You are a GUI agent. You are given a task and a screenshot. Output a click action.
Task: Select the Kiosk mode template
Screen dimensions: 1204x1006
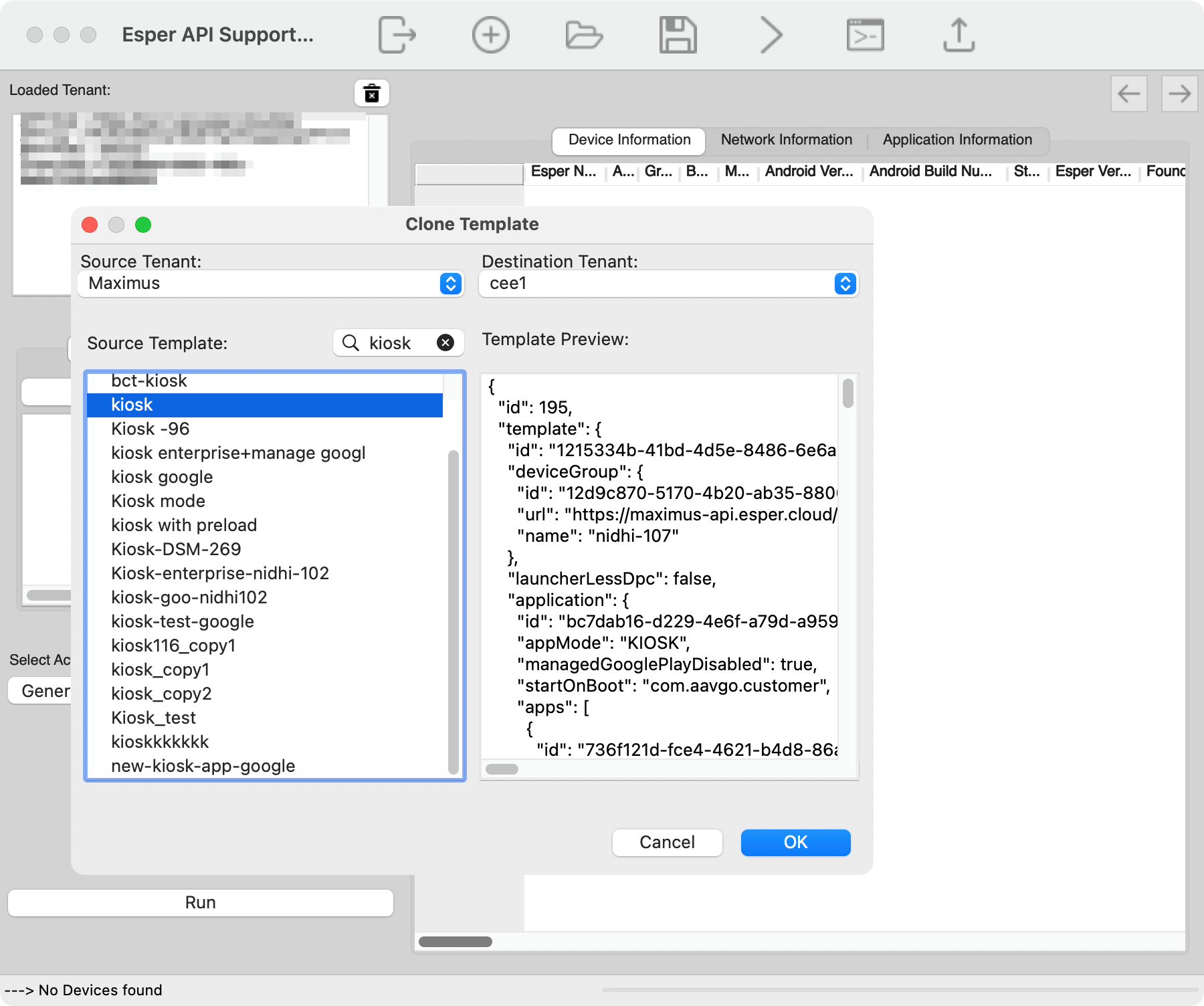pyautogui.click(x=158, y=501)
